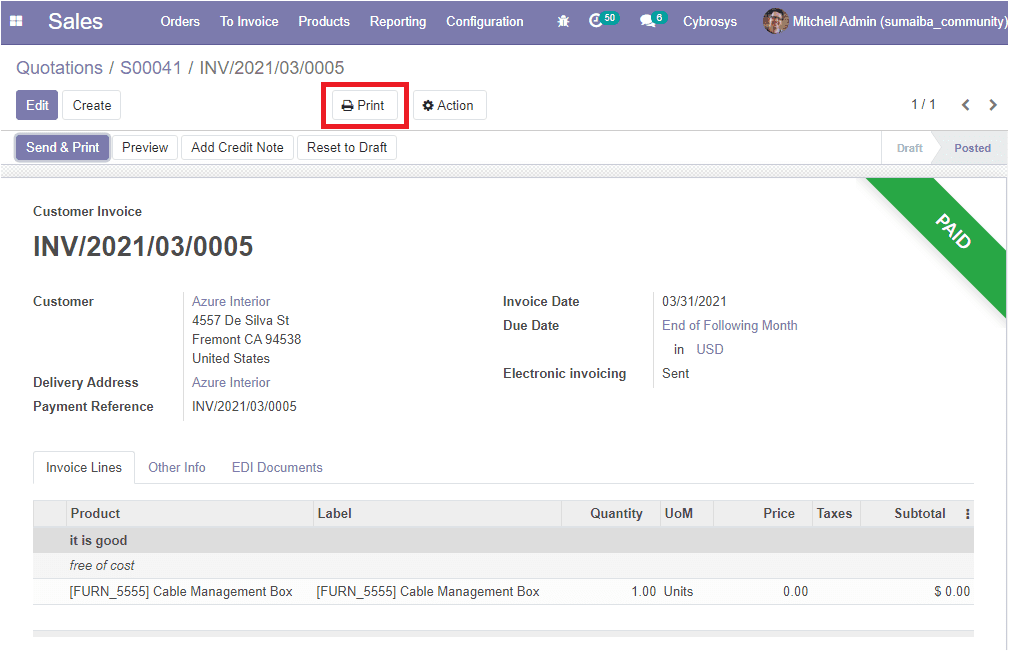Open the debug bug icon

[x=563, y=21]
